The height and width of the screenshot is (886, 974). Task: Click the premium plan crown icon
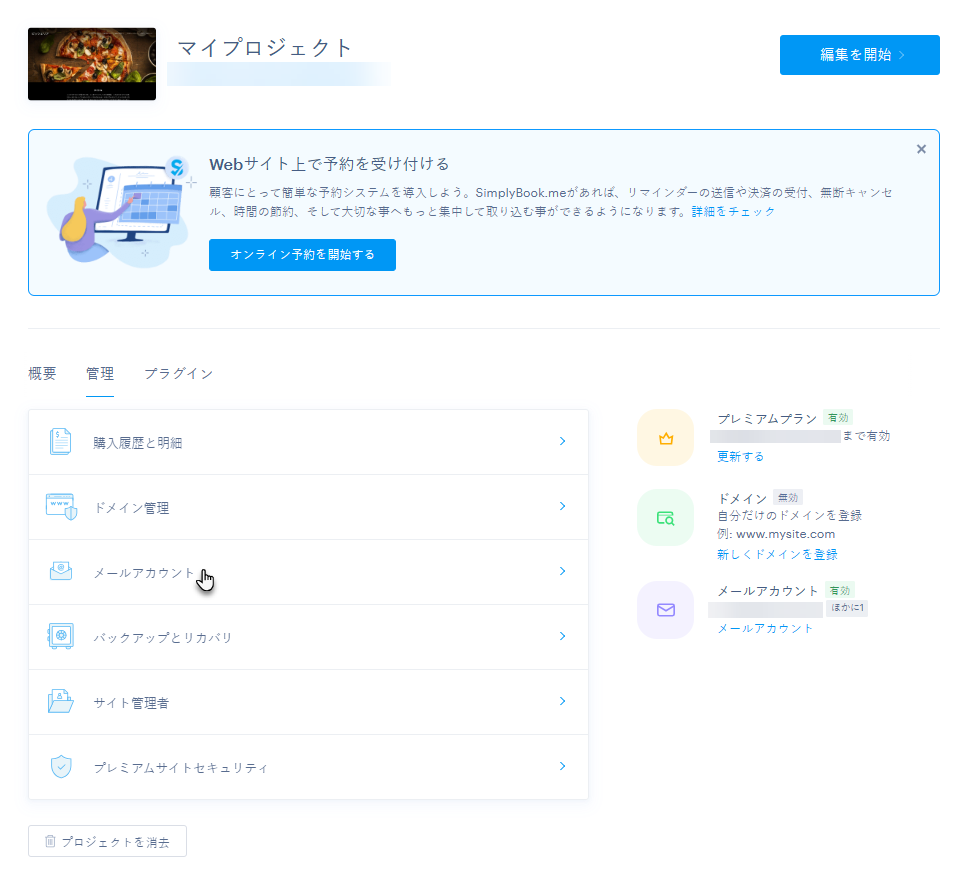tap(666, 438)
